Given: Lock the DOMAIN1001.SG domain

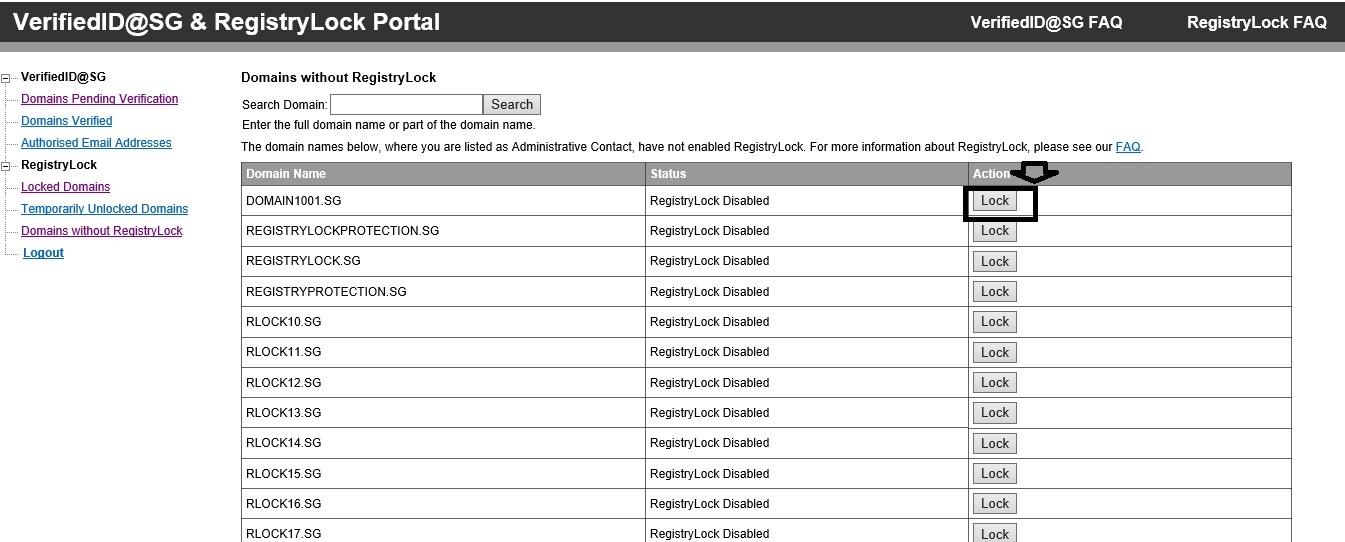Looking at the screenshot, I should (995, 200).
